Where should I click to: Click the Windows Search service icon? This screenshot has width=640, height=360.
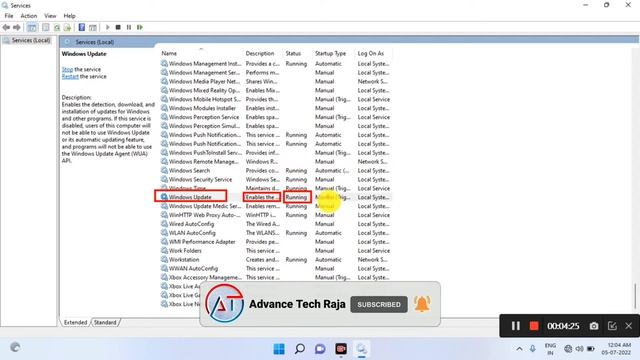pyautogui.click(x=164, y=171)
